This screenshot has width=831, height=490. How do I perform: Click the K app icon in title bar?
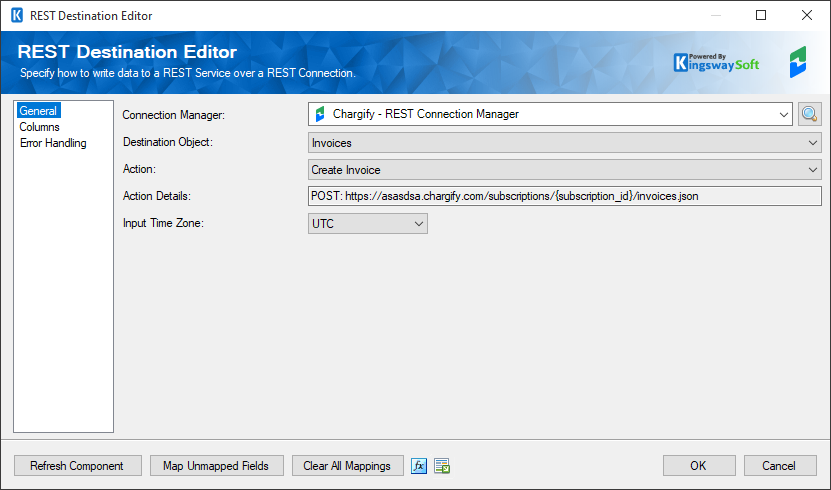coord(17,15)
